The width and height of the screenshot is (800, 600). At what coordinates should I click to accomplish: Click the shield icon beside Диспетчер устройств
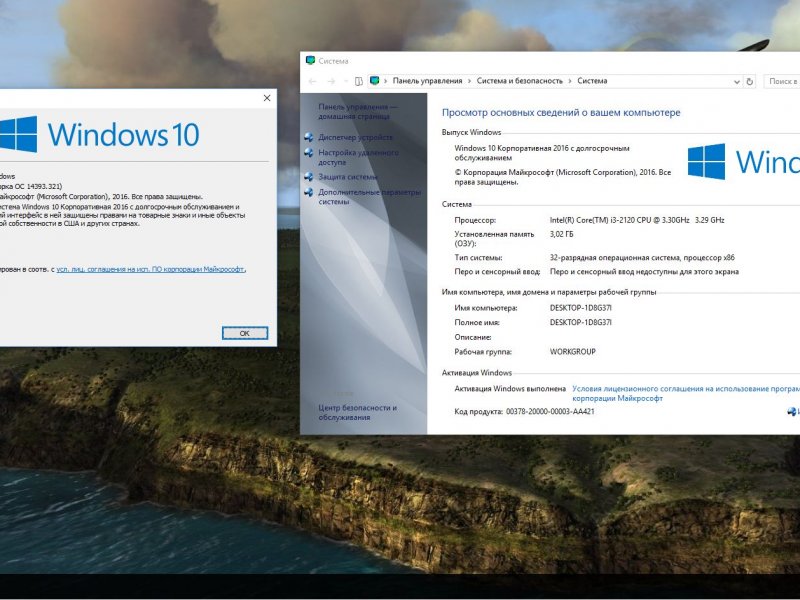tap(309, 137)
